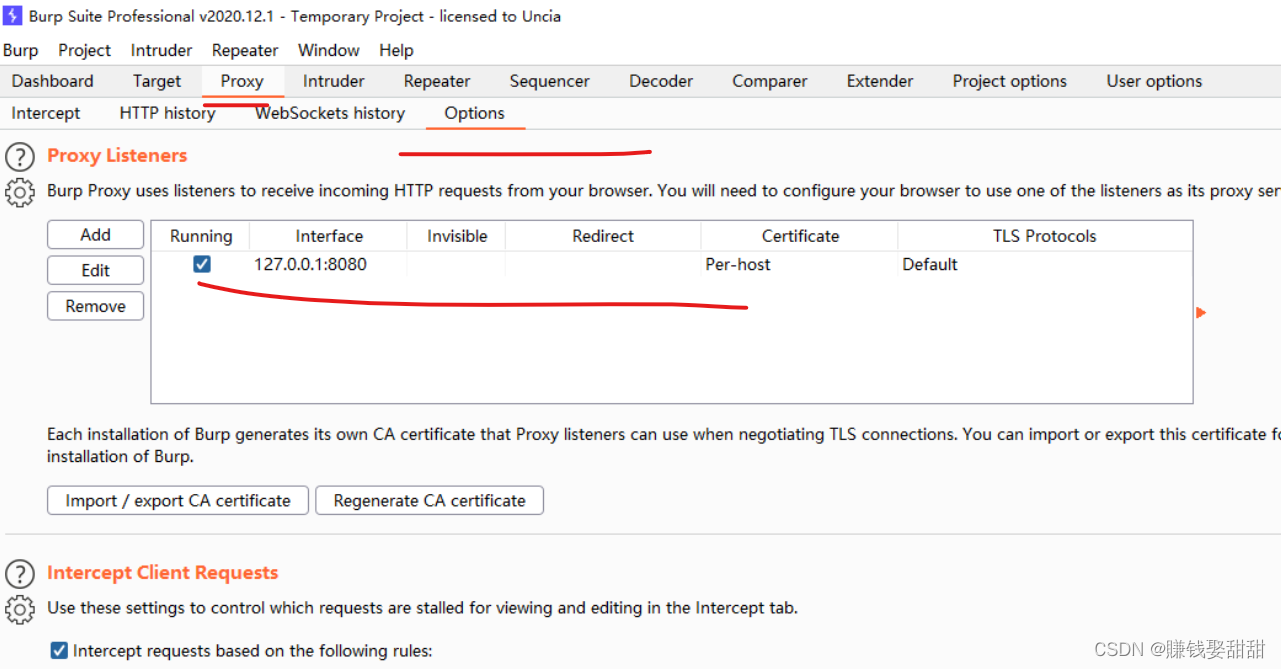
Task: Open Proxy Listeners help question icon
Action: (20, 156)
